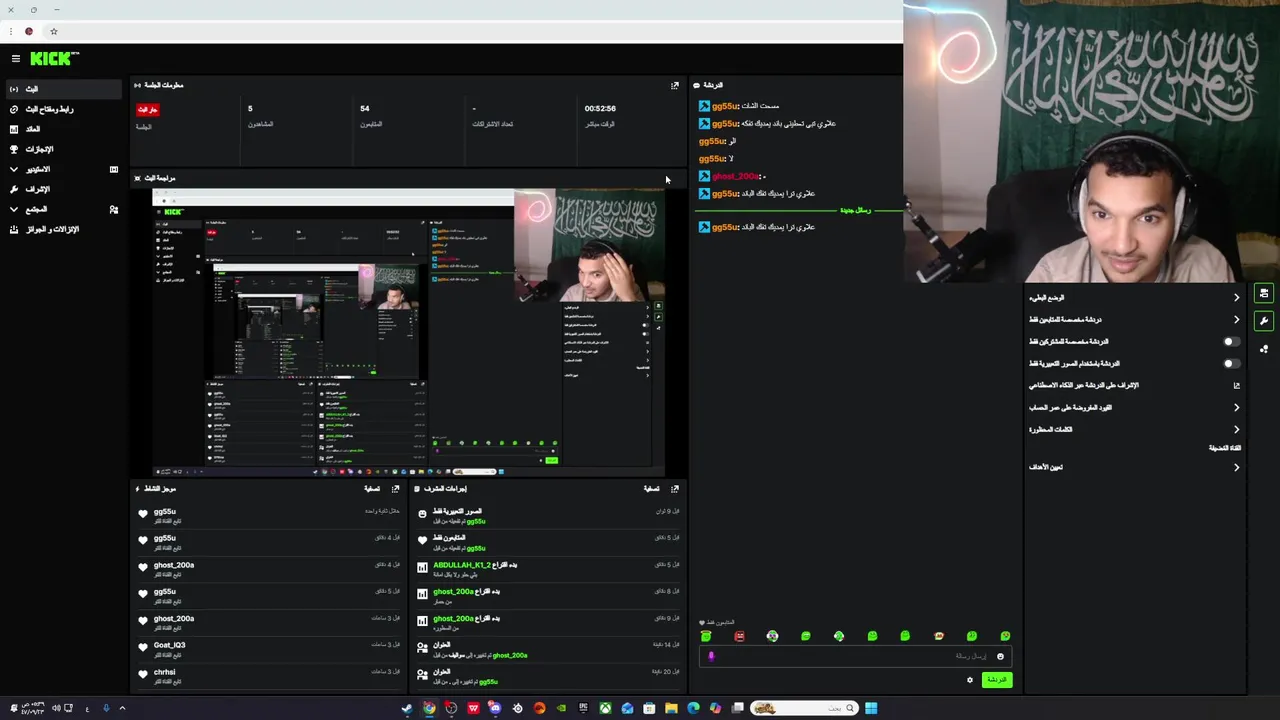Expand the الأستوديو sidebar section chevron

coord(13,169)
